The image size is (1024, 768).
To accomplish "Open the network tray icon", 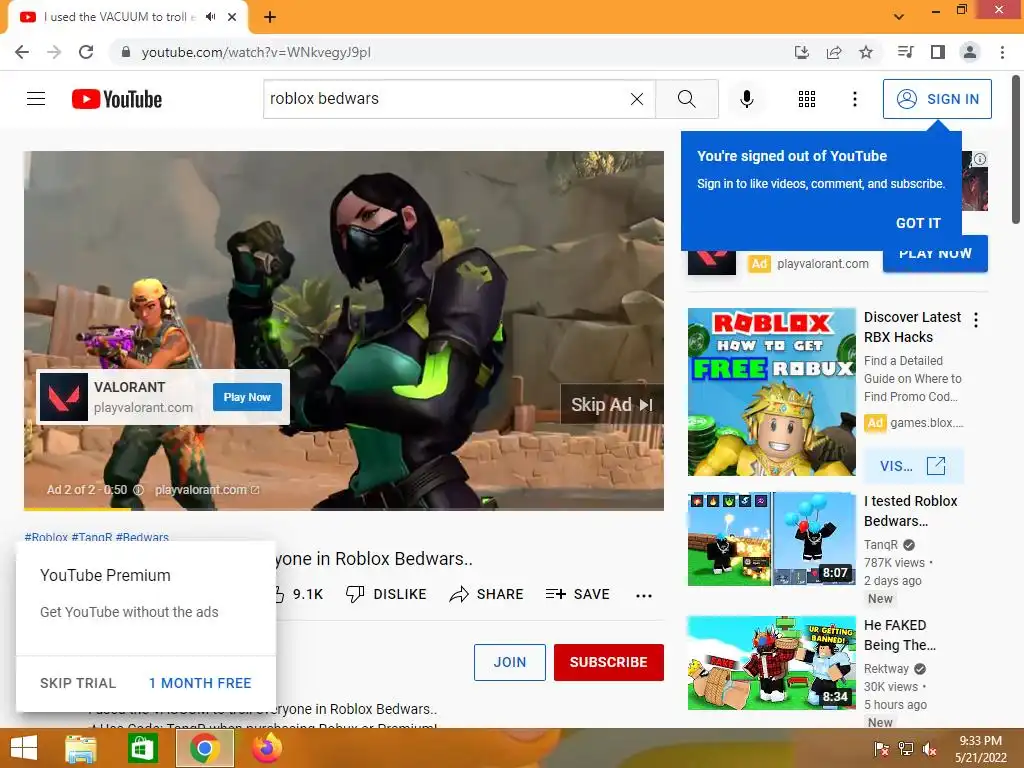I will (906, 749).
